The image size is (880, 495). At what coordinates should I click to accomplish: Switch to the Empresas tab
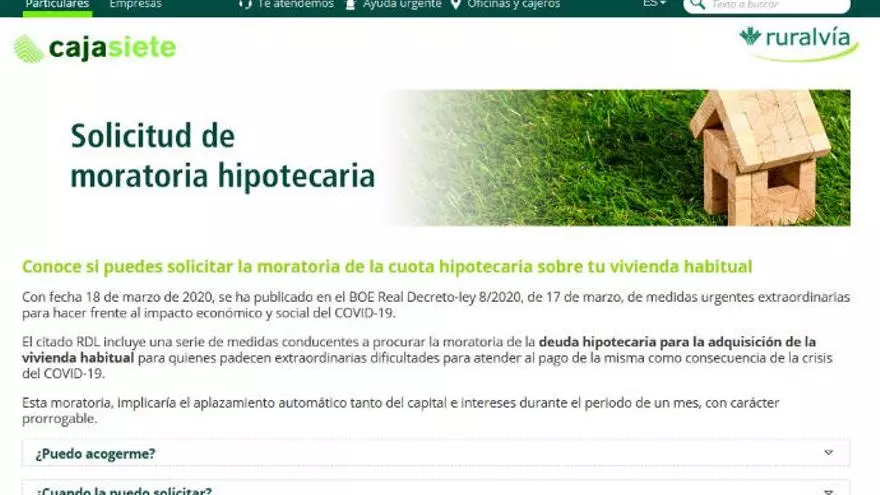(x=135, y=4)
